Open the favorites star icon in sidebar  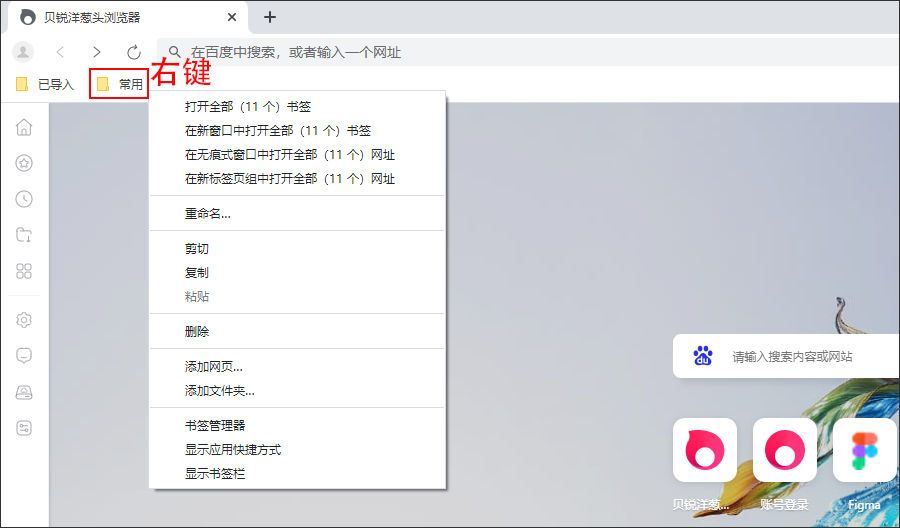[24, 163]
